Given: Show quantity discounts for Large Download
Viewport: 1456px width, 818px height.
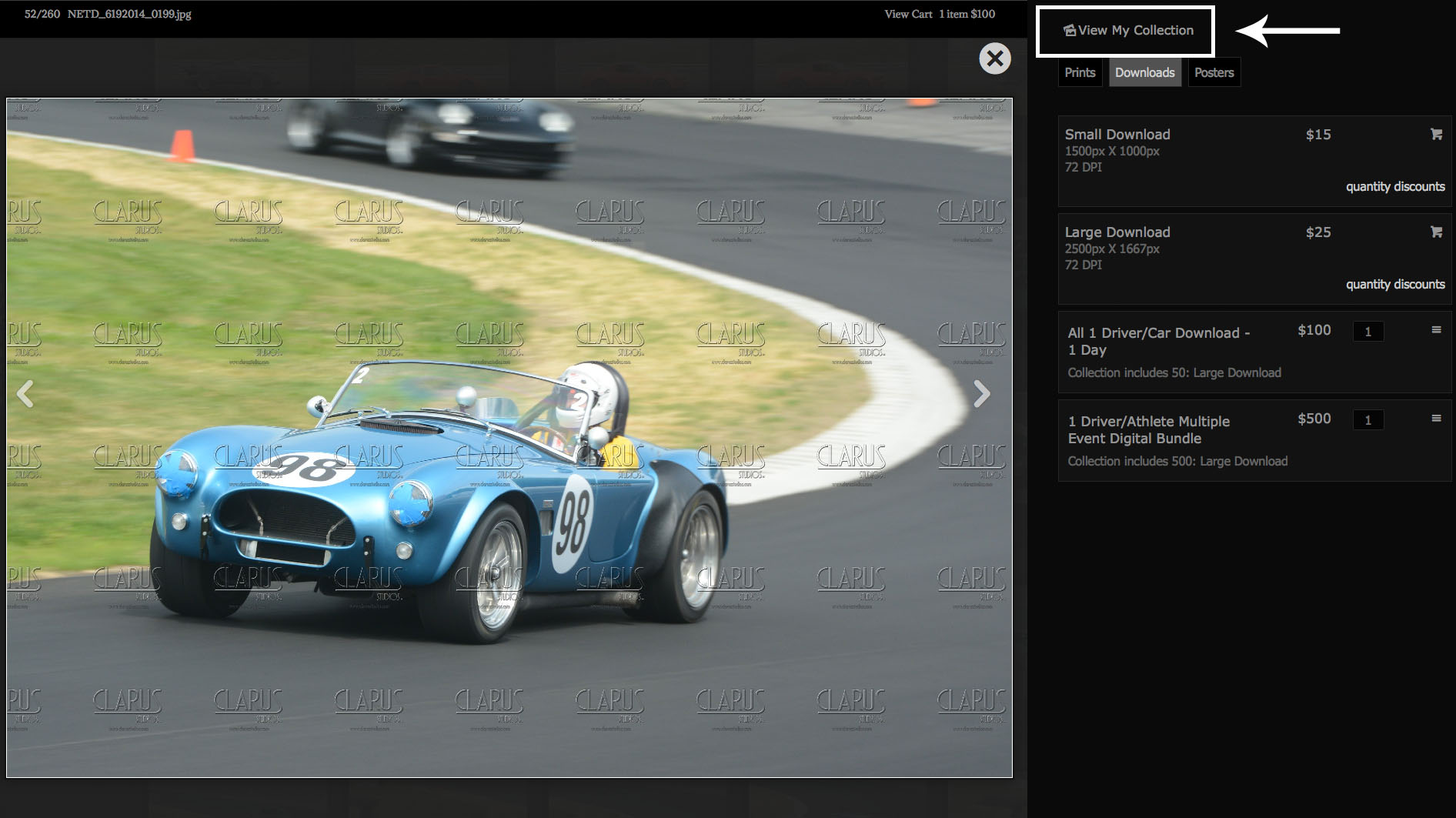Looking at the screenshot, I should click(x=1394, y=284).
